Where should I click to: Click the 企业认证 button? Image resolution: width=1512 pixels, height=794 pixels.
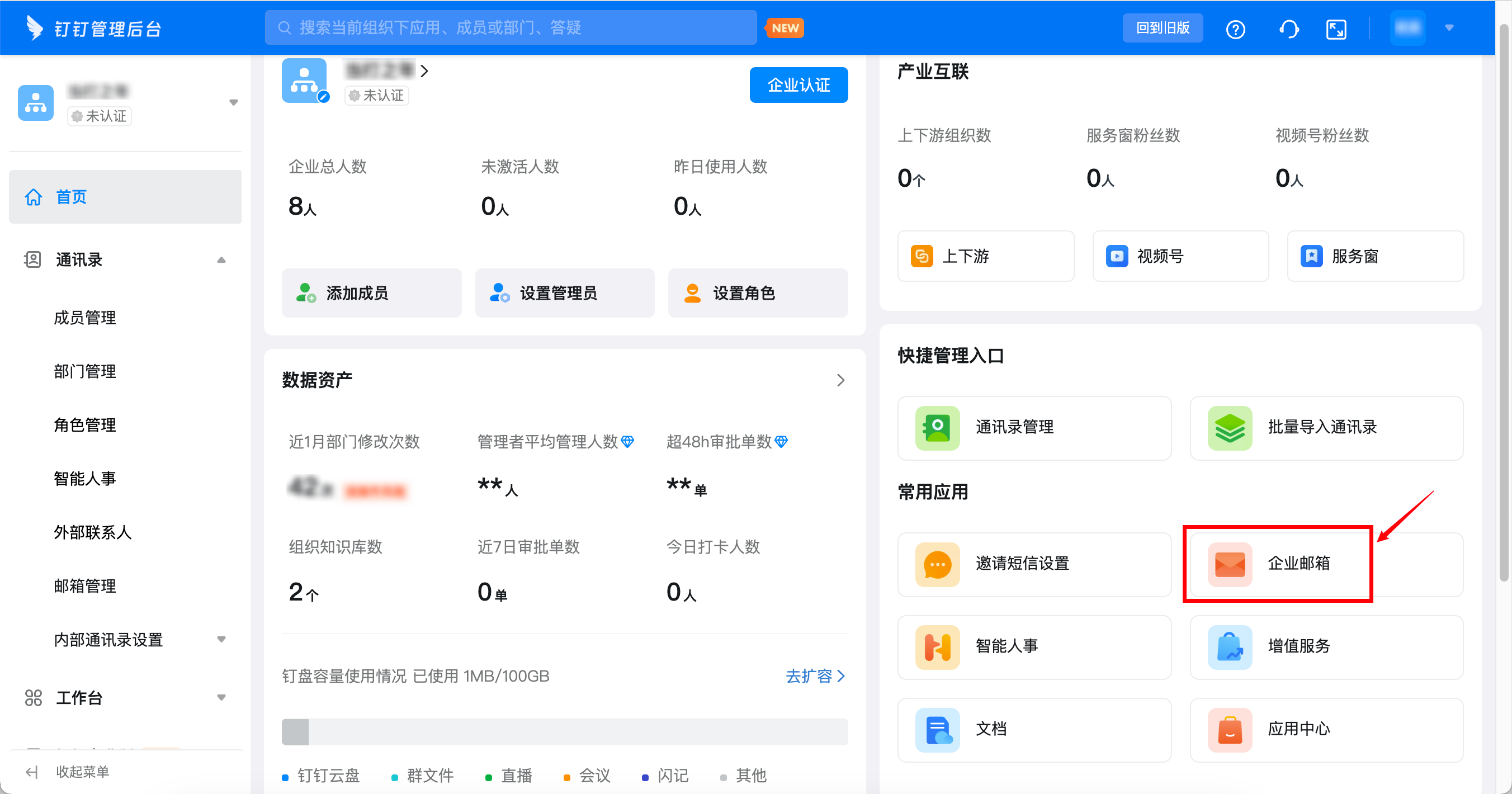[x=798, y=85]
